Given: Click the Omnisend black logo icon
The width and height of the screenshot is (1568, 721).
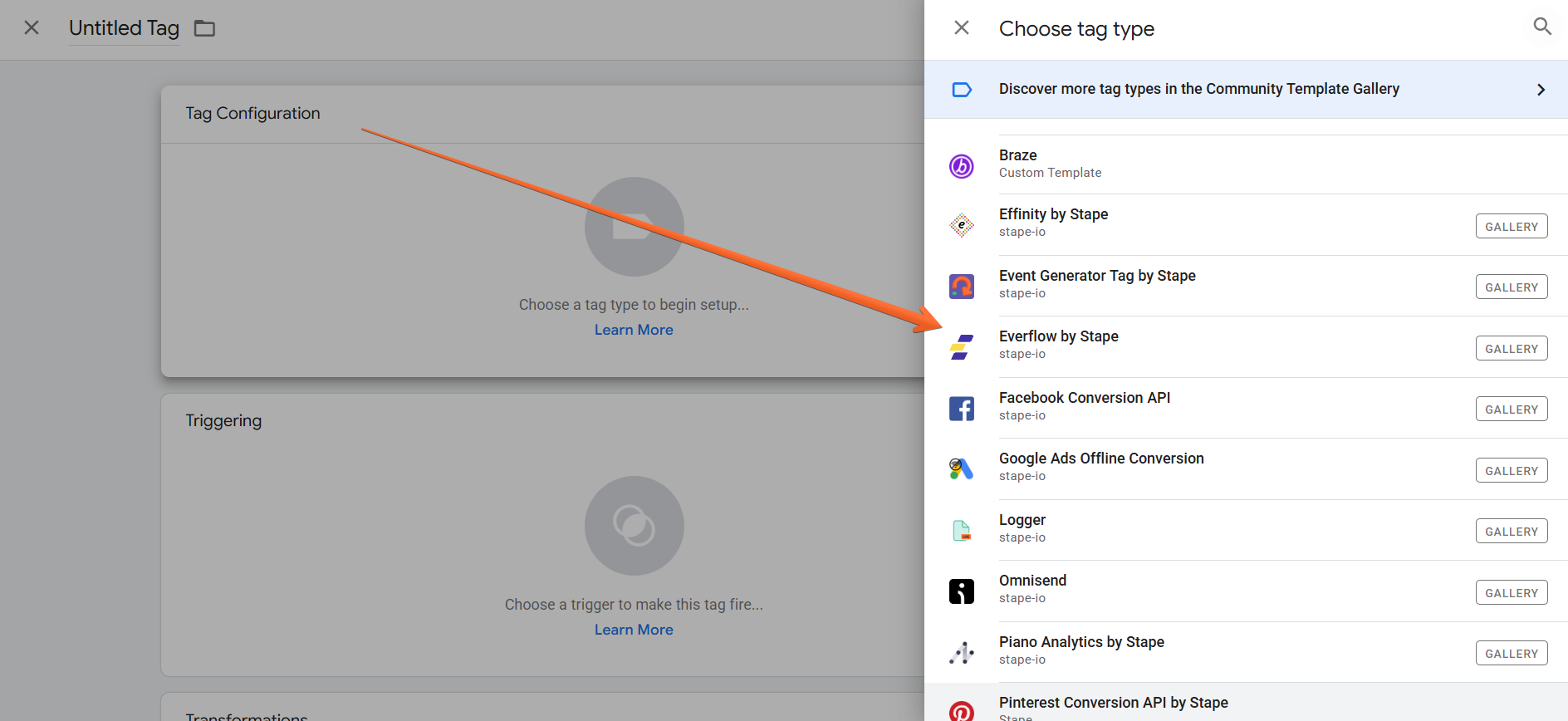Looking at the screenshot, I should pos(962,591).
